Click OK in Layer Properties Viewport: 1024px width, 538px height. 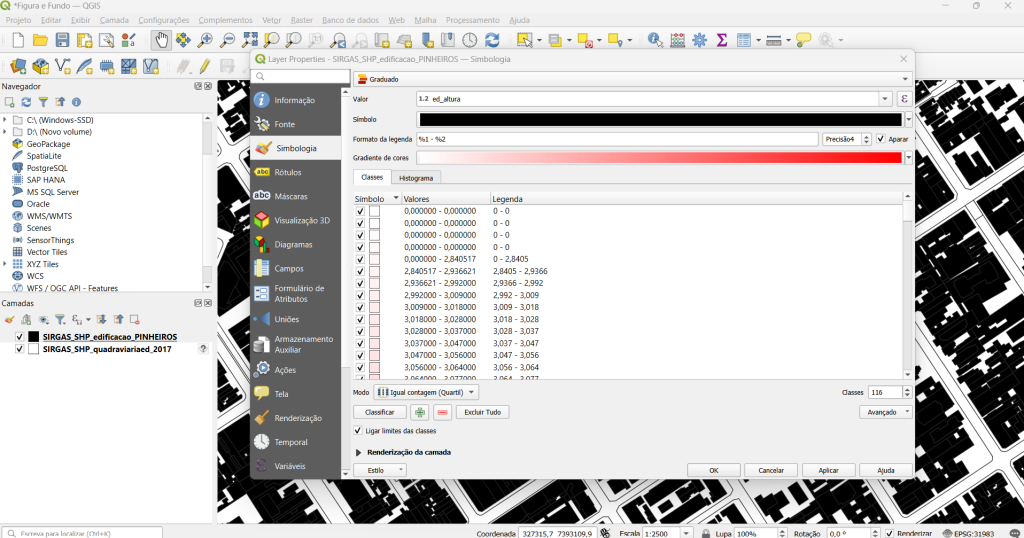tap(714, 470)
